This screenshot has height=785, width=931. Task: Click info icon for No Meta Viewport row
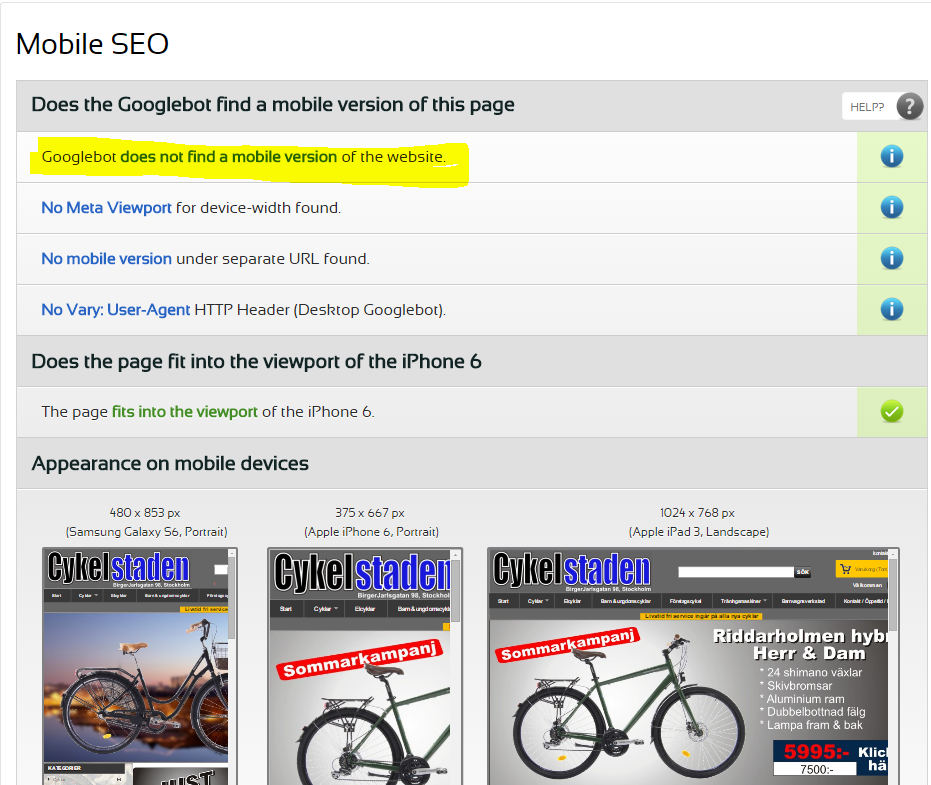click(891, 207)
